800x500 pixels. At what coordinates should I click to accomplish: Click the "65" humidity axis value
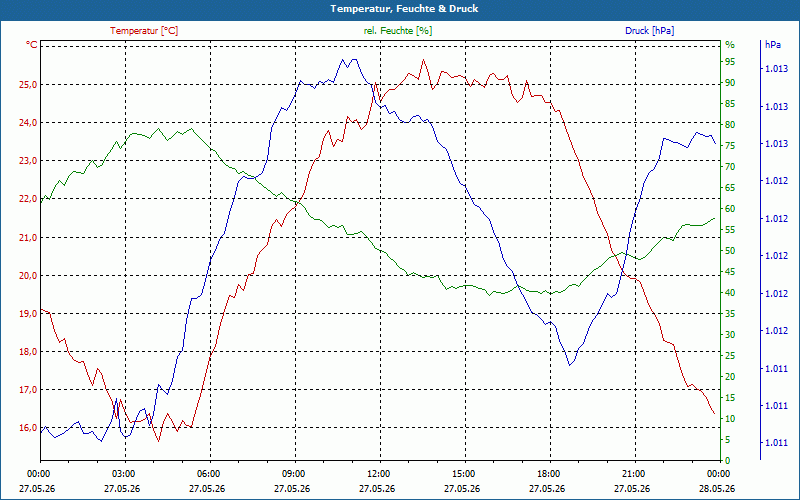coord(730,188)
